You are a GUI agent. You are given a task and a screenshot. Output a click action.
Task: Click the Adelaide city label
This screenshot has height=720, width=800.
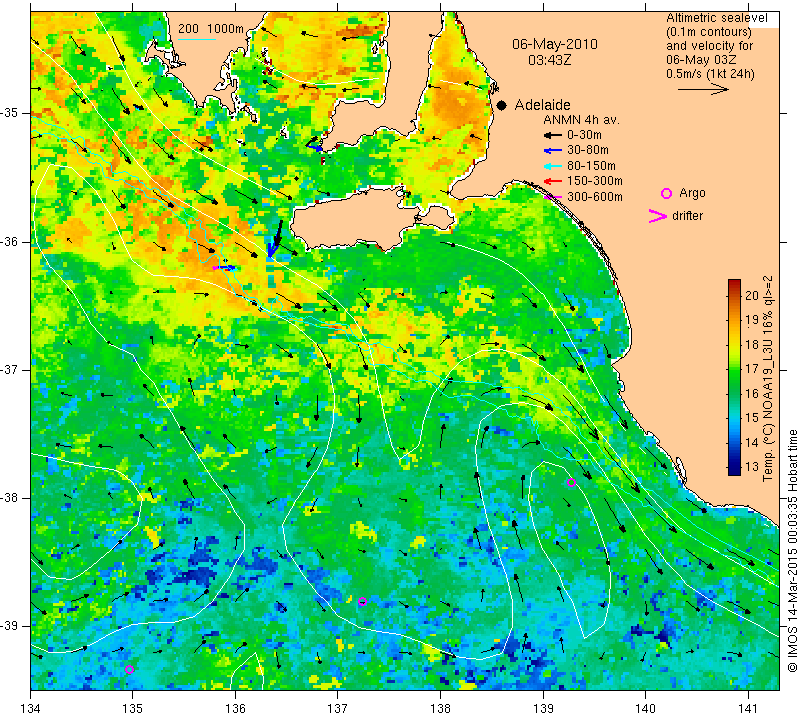(542, 105)
